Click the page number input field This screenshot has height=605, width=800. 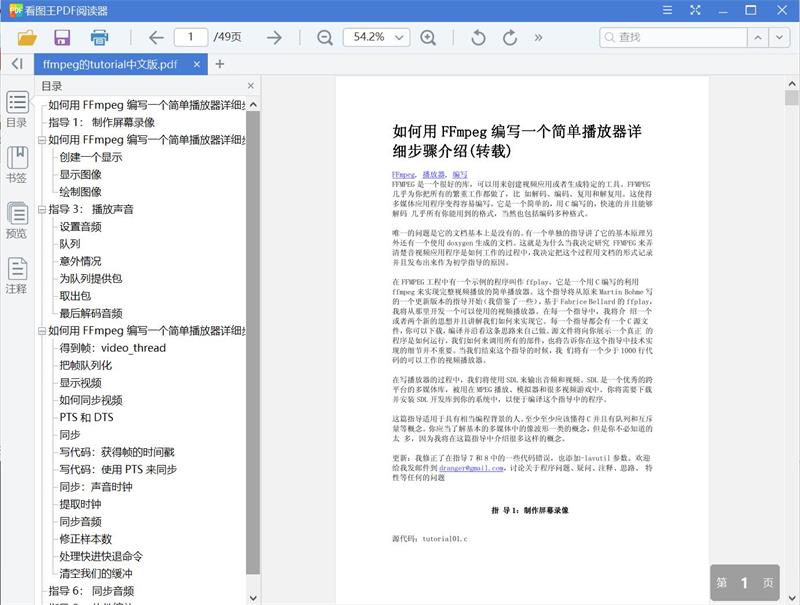(191, 37)
